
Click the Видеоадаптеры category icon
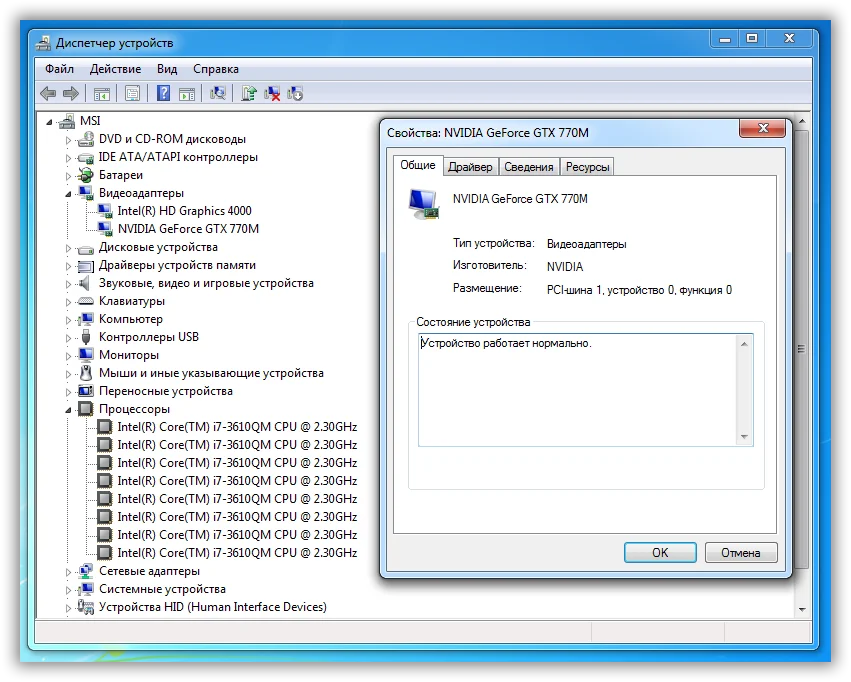click(x=86, y=193)
